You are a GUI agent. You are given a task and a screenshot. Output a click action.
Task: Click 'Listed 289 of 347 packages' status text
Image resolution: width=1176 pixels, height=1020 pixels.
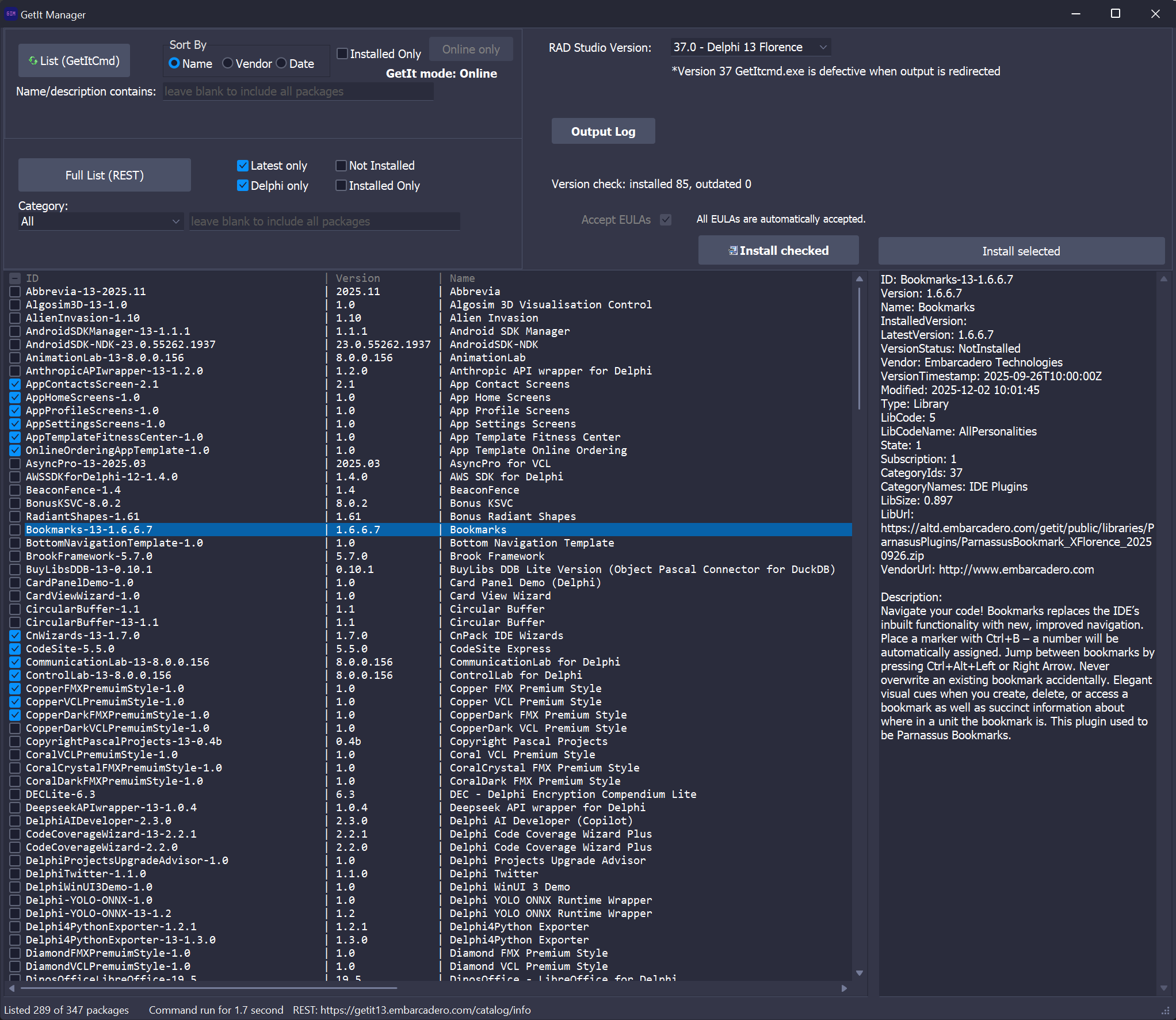click(67, 1010)
